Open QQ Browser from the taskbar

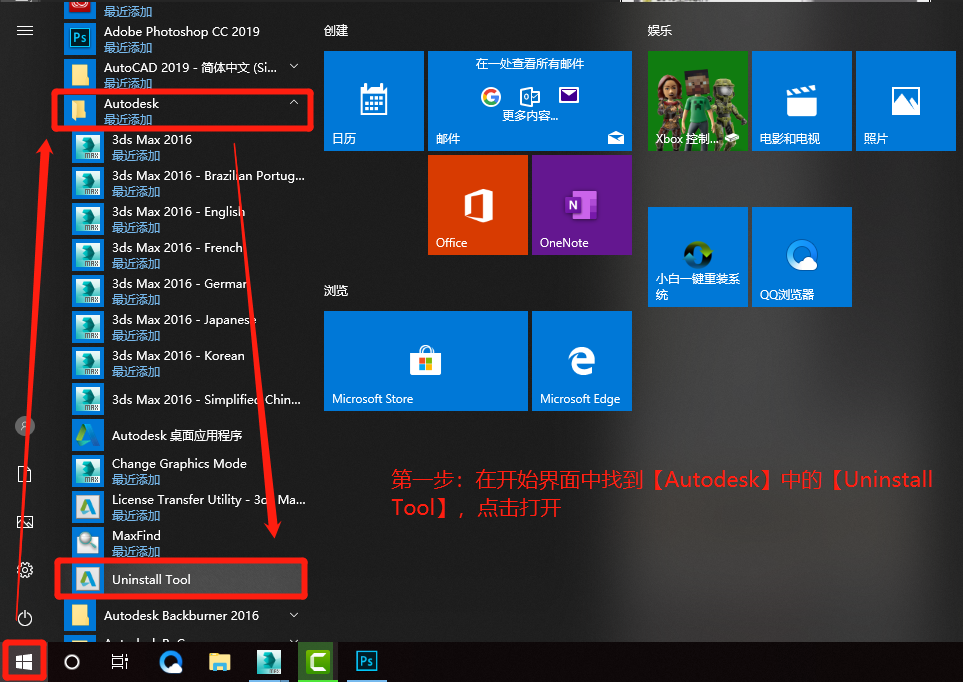171,662
